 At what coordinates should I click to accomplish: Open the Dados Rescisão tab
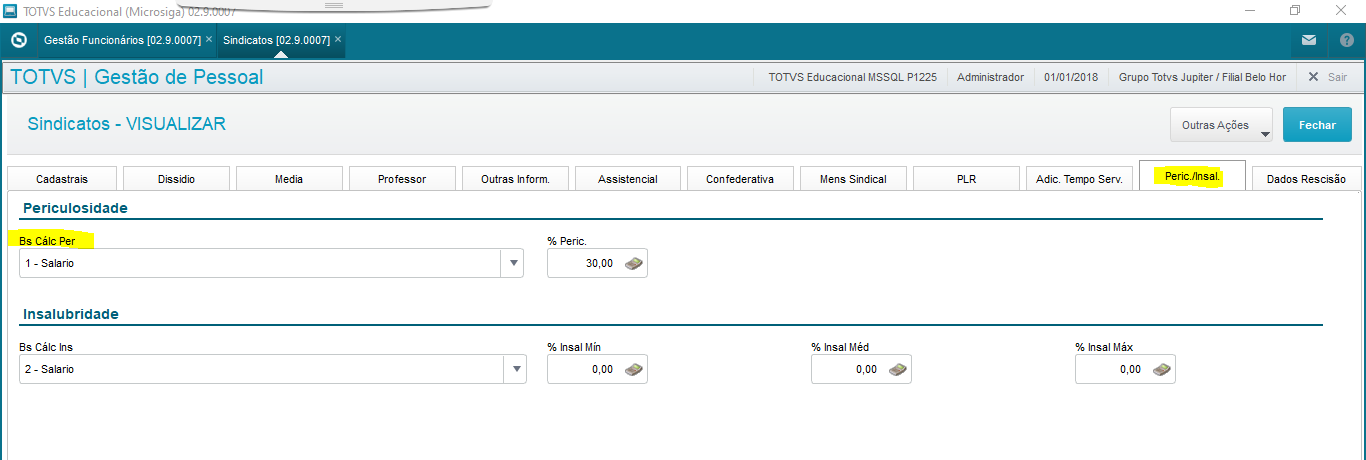tap(1306, 178)
